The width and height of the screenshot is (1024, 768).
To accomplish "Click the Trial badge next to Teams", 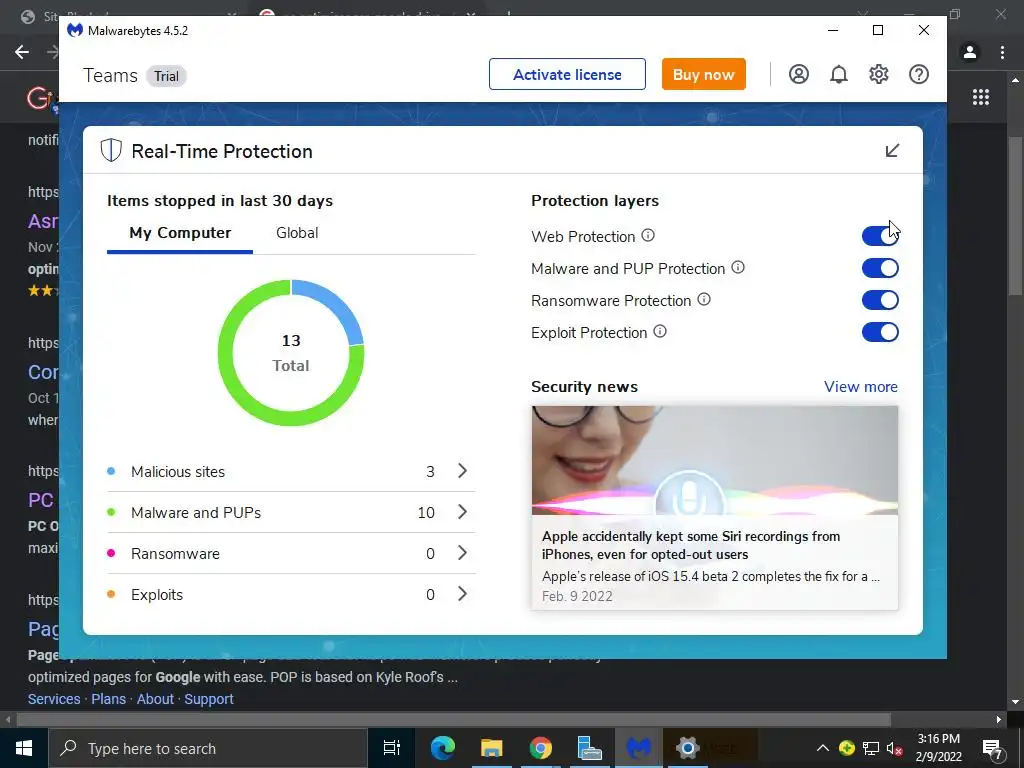I will tap(166, 76).
